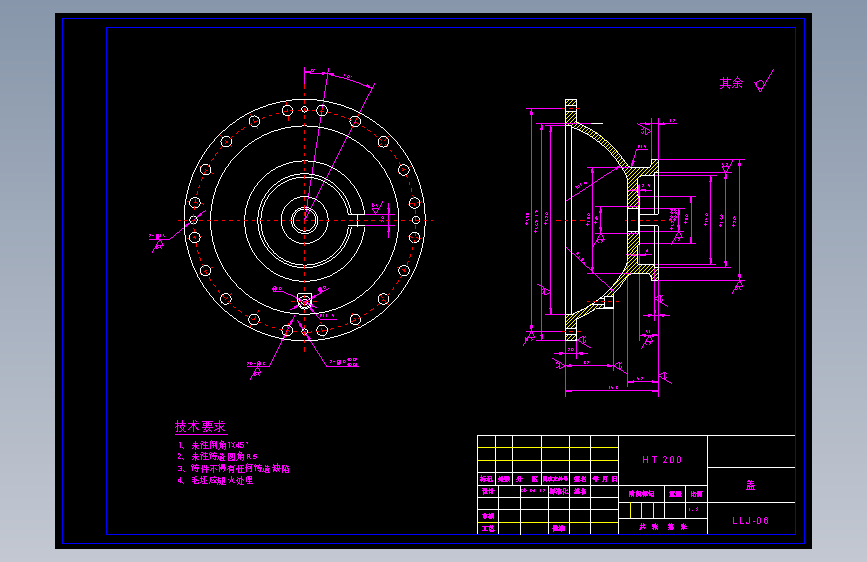Click the part name 盖 in title block
Viewport: 867px width, 562px height.
point(750,485)
